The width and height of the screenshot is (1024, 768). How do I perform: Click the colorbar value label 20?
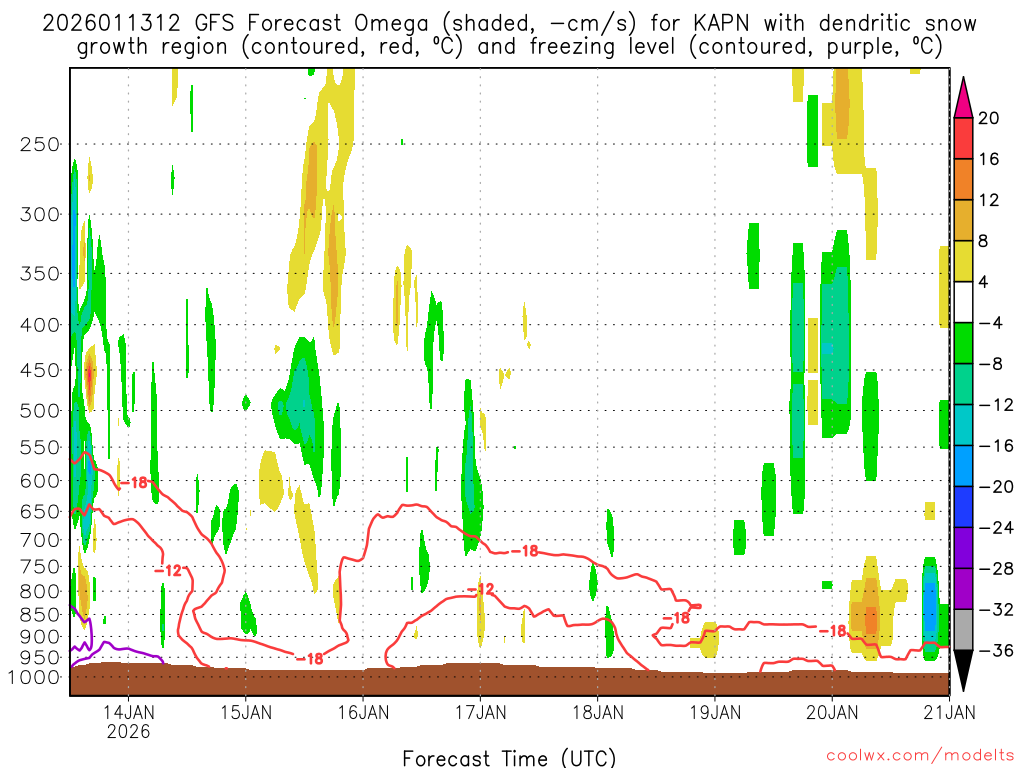click(x=989, y=118)
